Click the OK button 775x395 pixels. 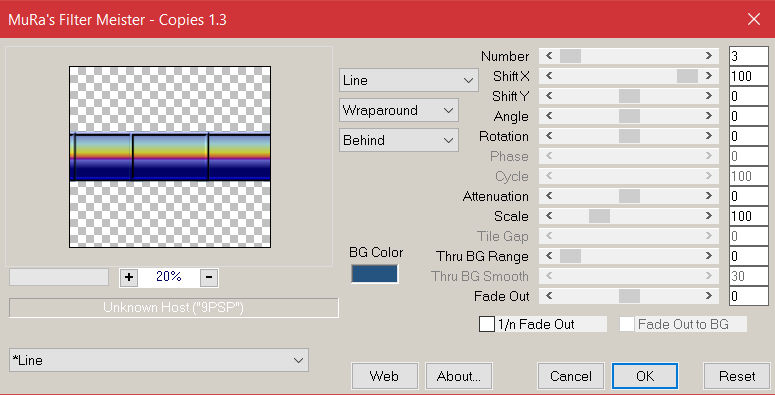[645, 376]
